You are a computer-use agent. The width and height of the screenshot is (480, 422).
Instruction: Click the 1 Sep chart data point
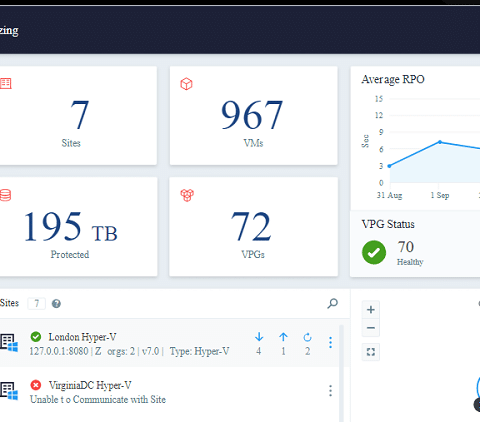tap(440, 142)
